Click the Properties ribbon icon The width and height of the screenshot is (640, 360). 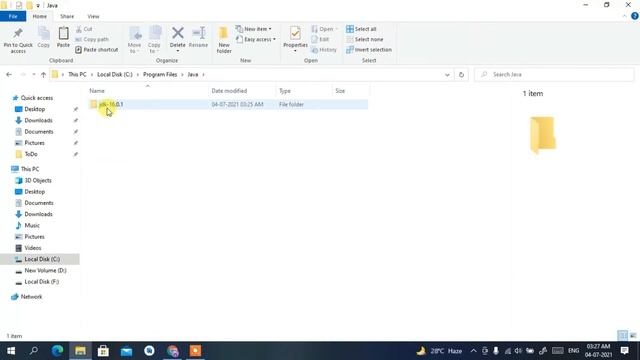[x=295, y=33]
